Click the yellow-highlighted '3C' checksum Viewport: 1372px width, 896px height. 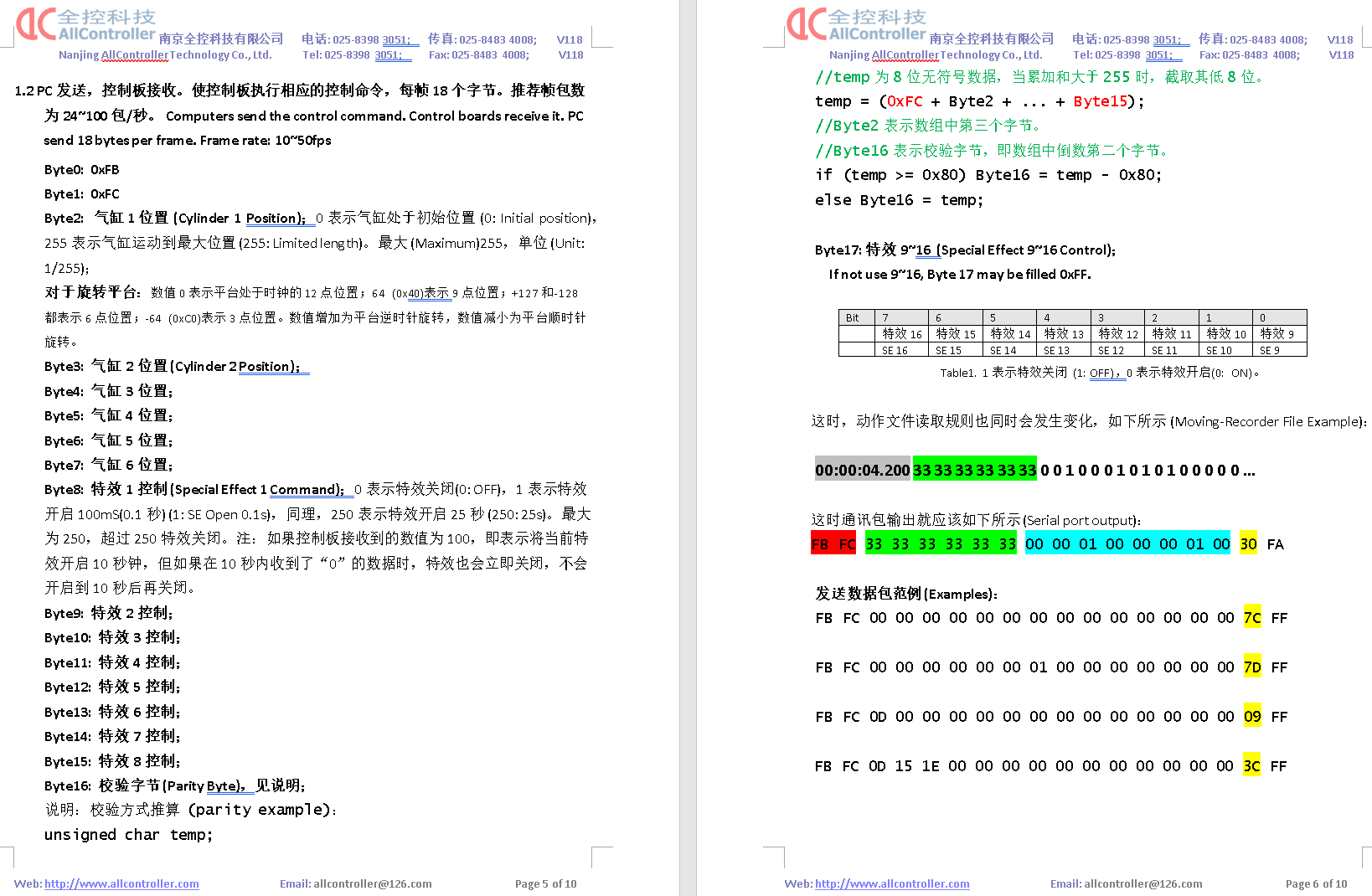tap(1251, 766)
